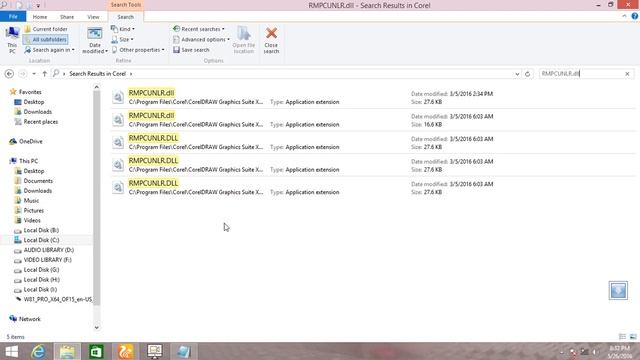640x360 pixels.
Task: Switch to View ribbon tab
Action: (93, 17)
